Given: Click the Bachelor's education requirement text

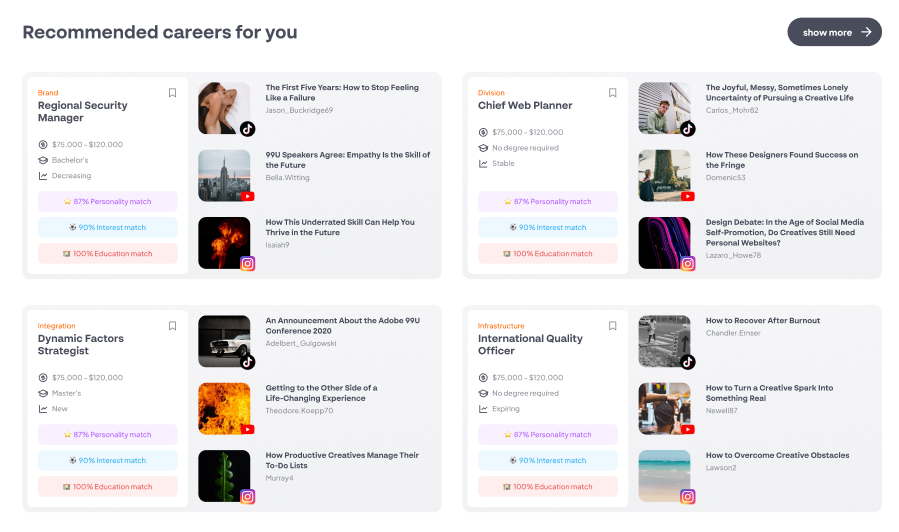Looking at the screenshot, I should 70,161.
